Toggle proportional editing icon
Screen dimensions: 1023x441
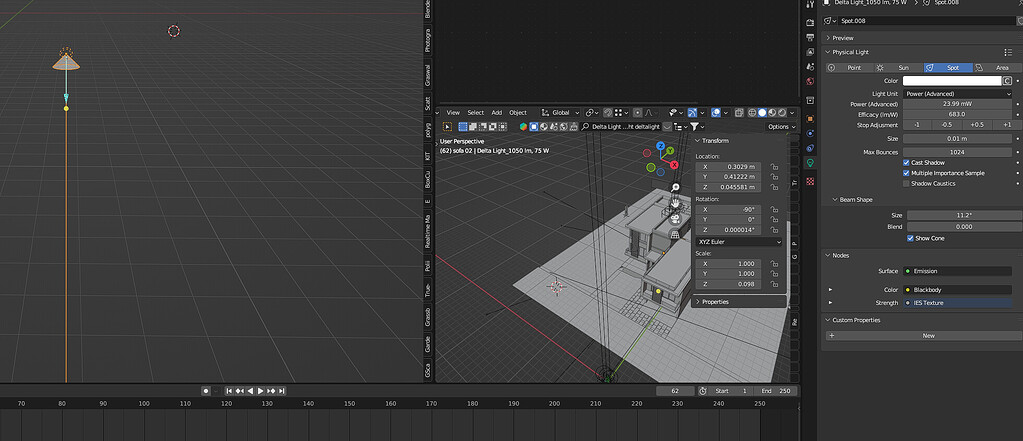(637, 113)
